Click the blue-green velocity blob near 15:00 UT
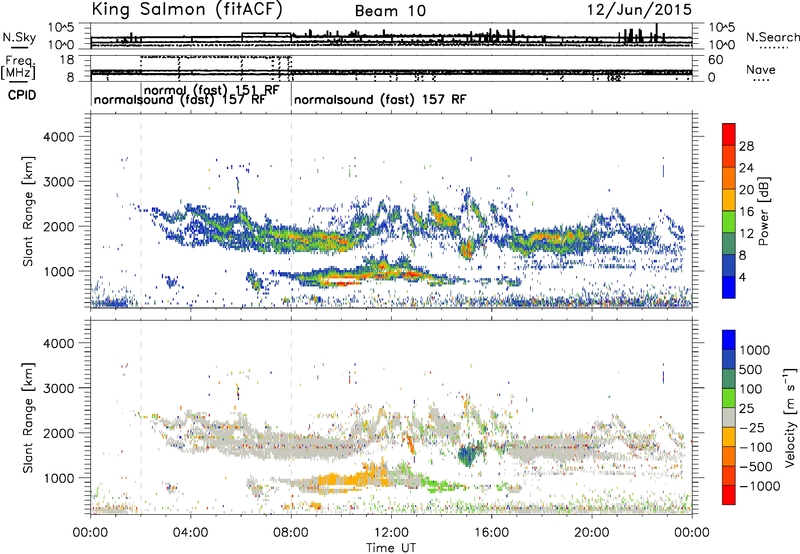This screenshot has height=554, width=800. click(x=468, y=454)
